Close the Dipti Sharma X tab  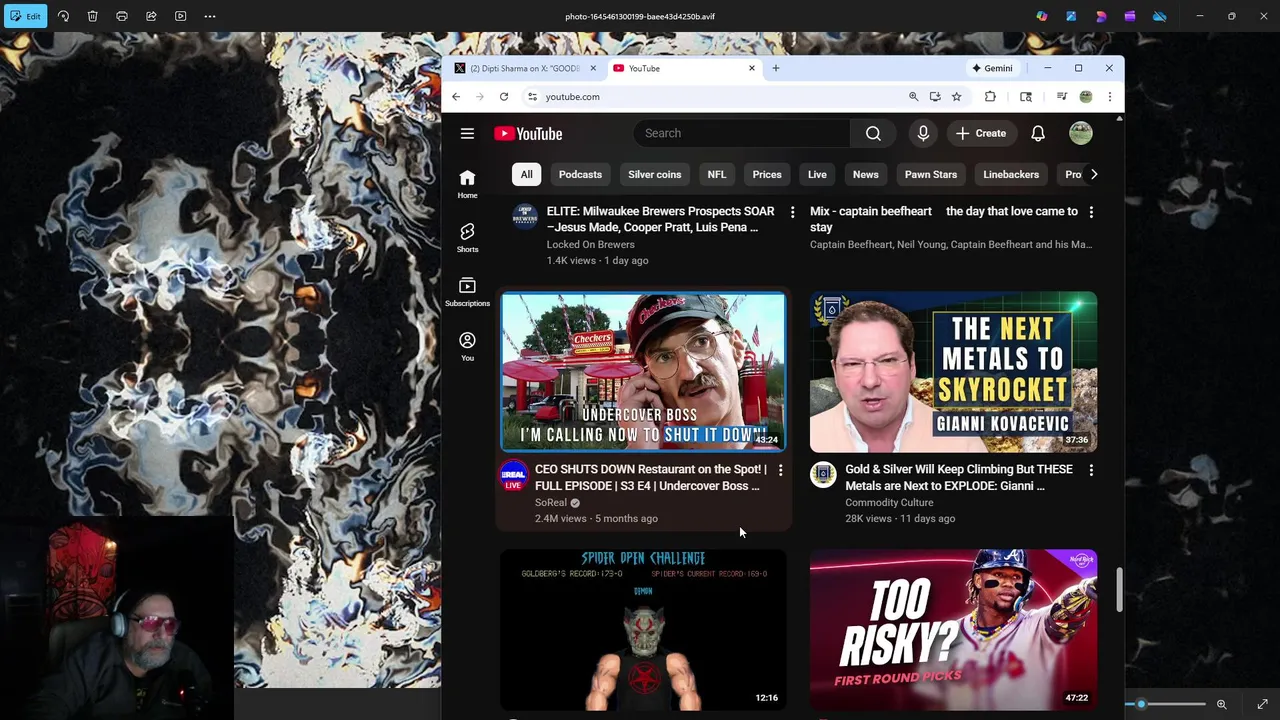click(x=593, y=68)
